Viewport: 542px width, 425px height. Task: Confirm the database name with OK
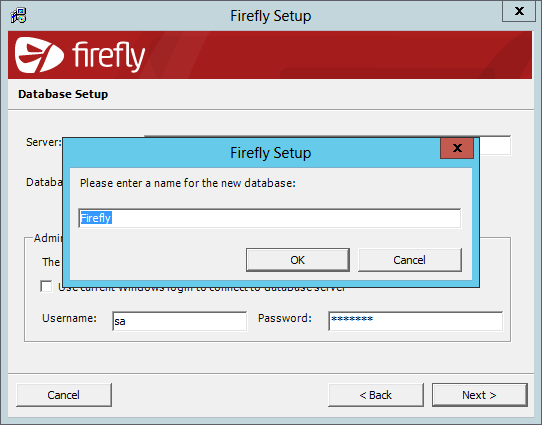coord(298,260)
